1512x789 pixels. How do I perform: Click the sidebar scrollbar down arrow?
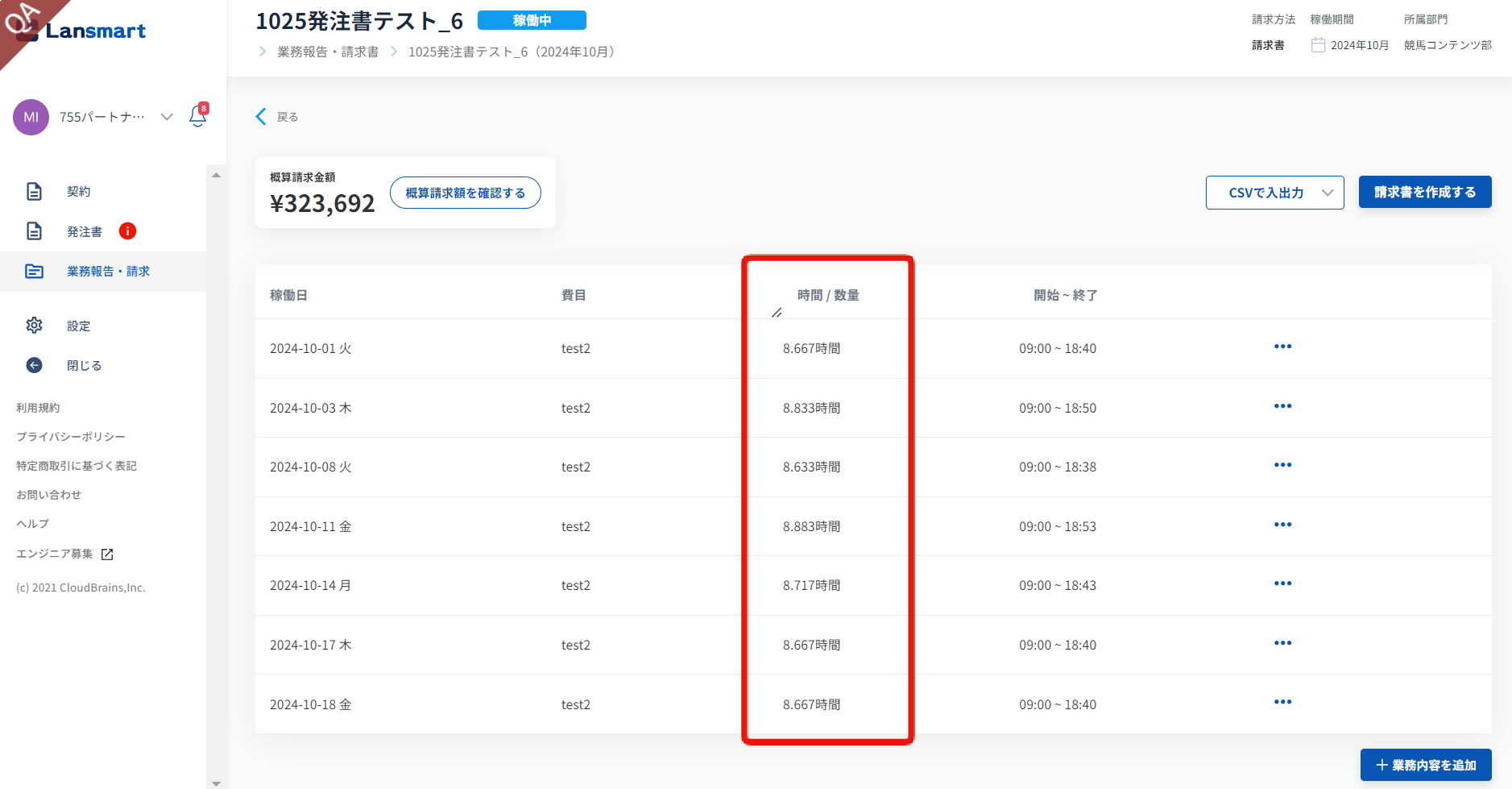click(216, 783)
